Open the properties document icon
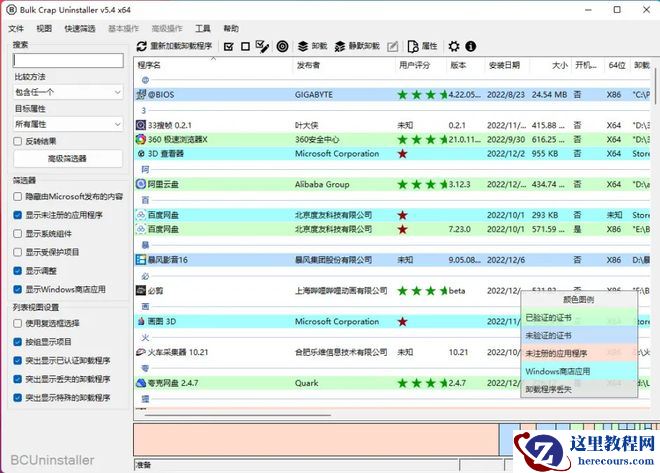660x473 pixels. point(413,46)
